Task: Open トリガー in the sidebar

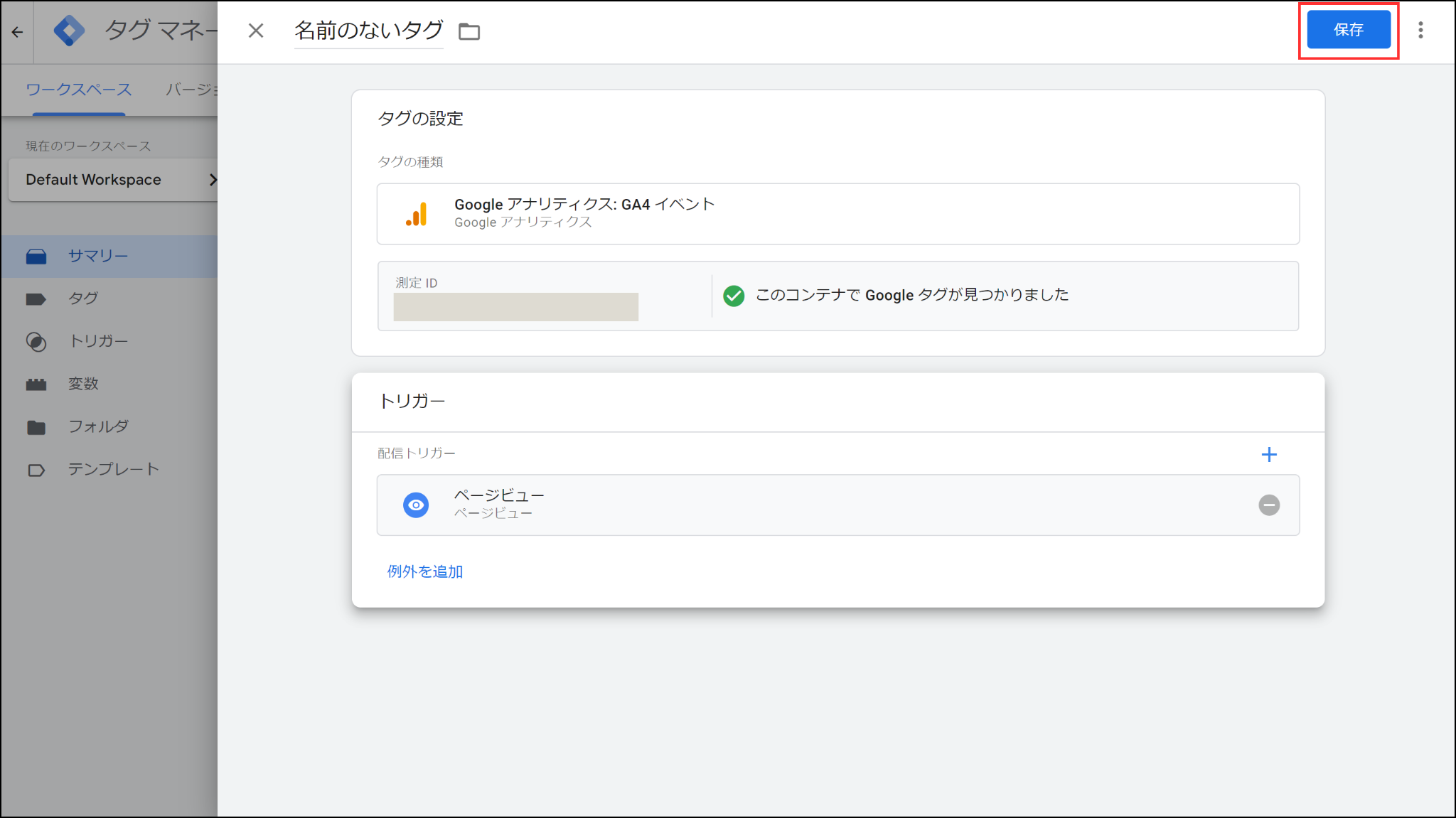Action: [109, 341]
